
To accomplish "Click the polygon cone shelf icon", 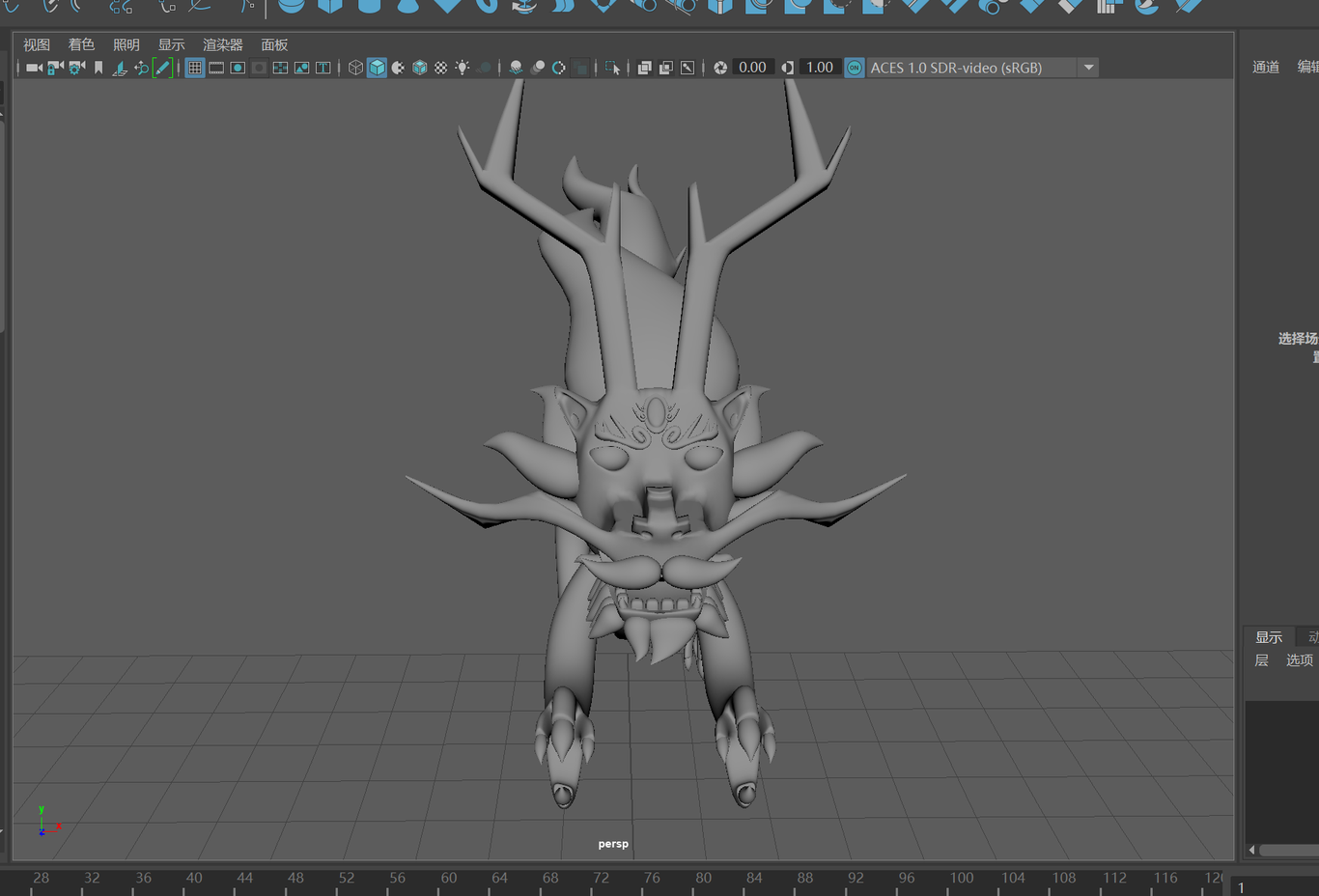I will (407, 5).
